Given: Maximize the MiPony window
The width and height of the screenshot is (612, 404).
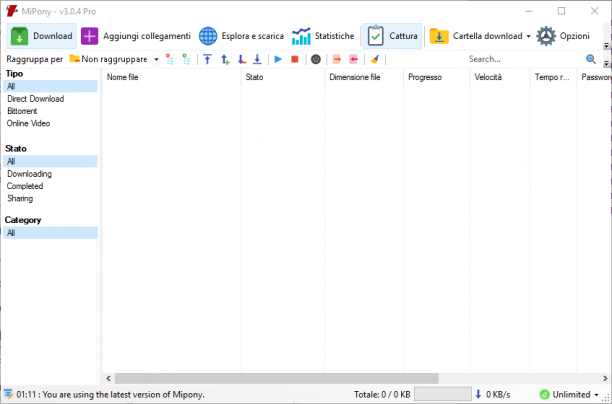Looking at the screenshot, I should (x=561, y=11).
